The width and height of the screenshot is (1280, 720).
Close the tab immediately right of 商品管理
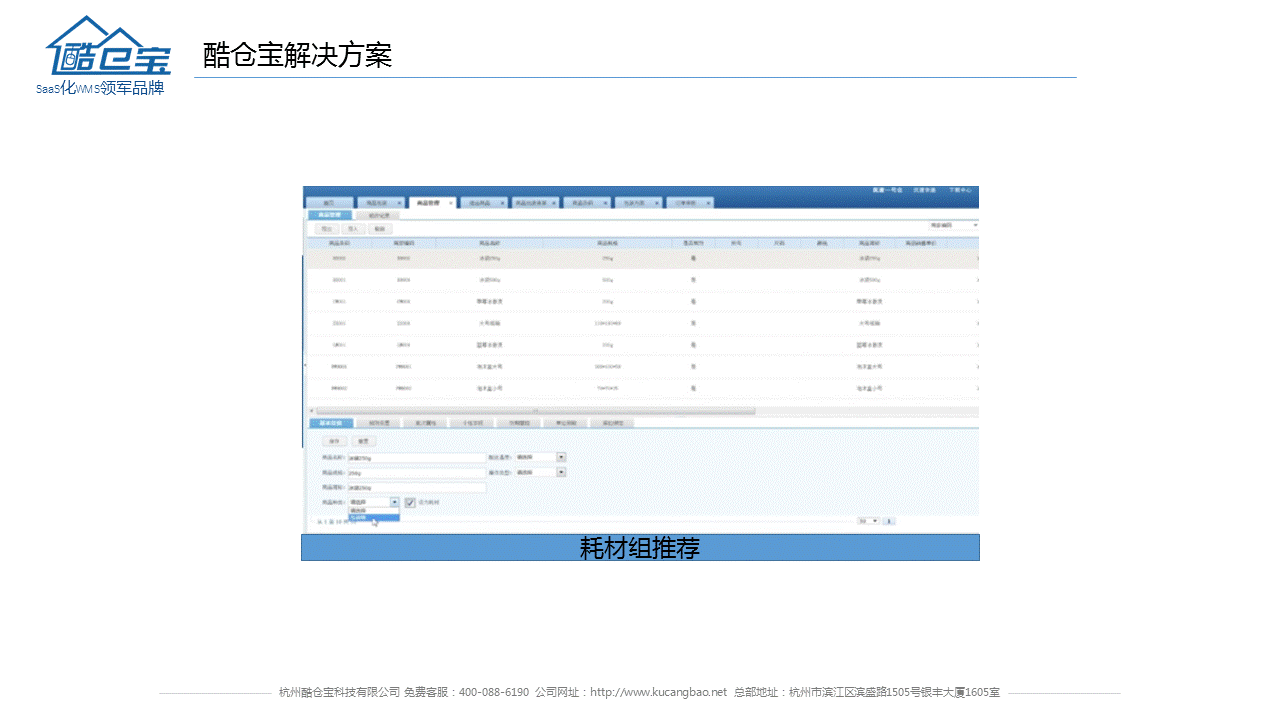pyautogui.click(x=503, y=203)
